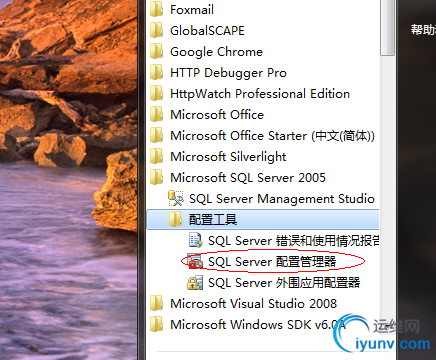Viewport: 436px width, 360px height.
Task: Collapse the 配置工具 subfolder
Action: coord(213,220)
